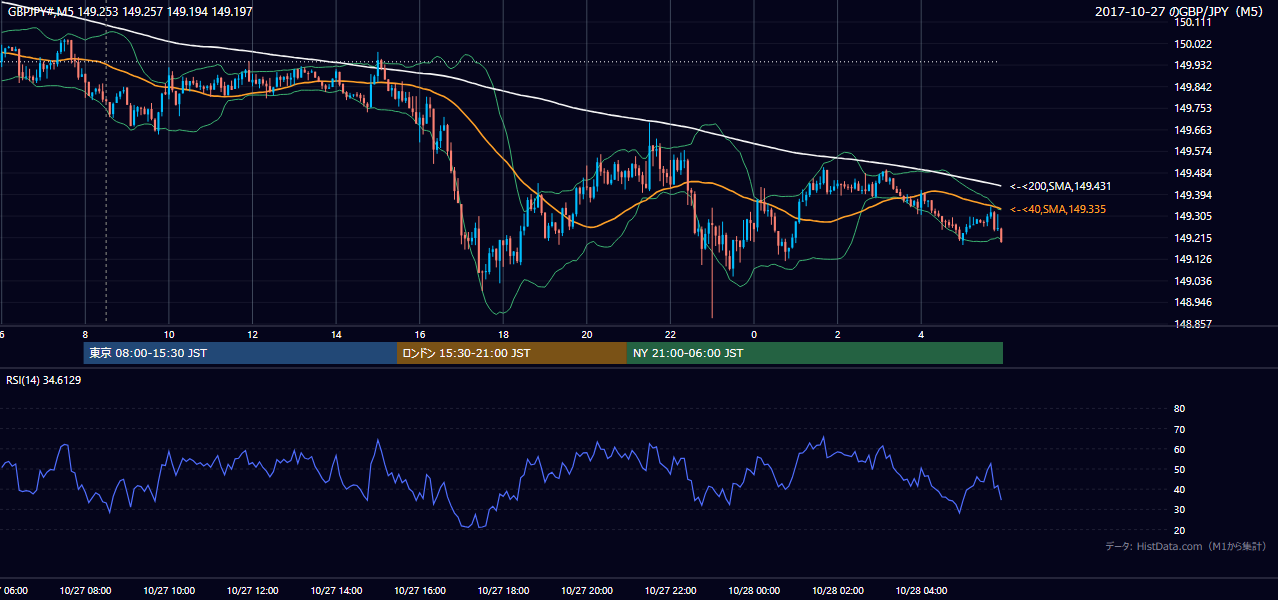The height and width of the screenshot is (600, 1278).
Task: Click the 10/27 16:00 date label
Action: [419, 591]
